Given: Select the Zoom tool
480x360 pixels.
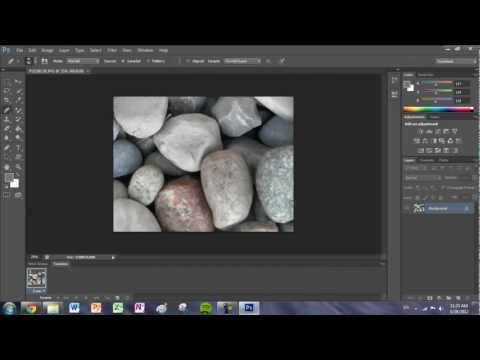Looking at the screenshot, I should 18,167.
